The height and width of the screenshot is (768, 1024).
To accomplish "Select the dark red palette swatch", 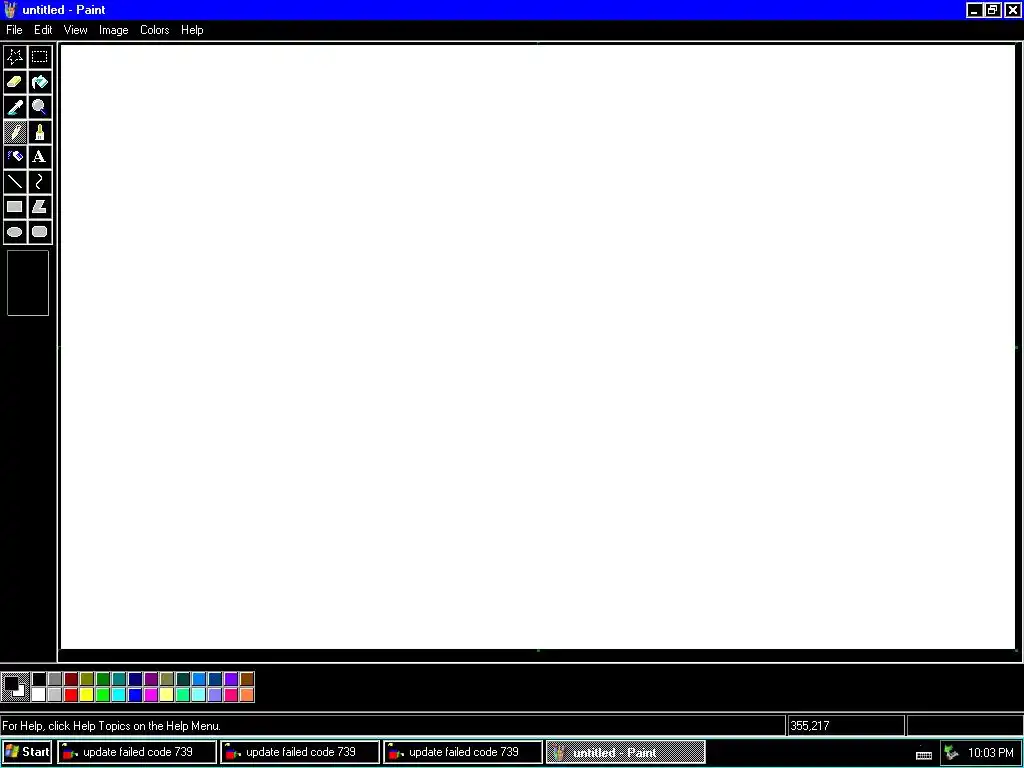I will pyautogui.click(x=71, y=679).
